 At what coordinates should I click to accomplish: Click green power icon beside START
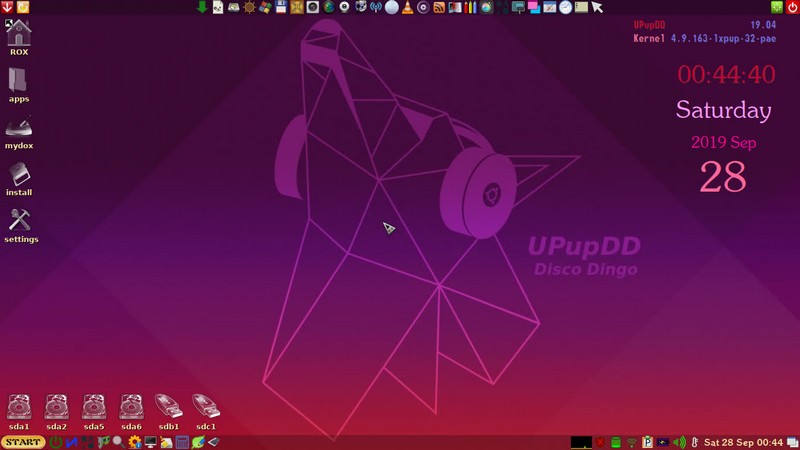(56, 442)
